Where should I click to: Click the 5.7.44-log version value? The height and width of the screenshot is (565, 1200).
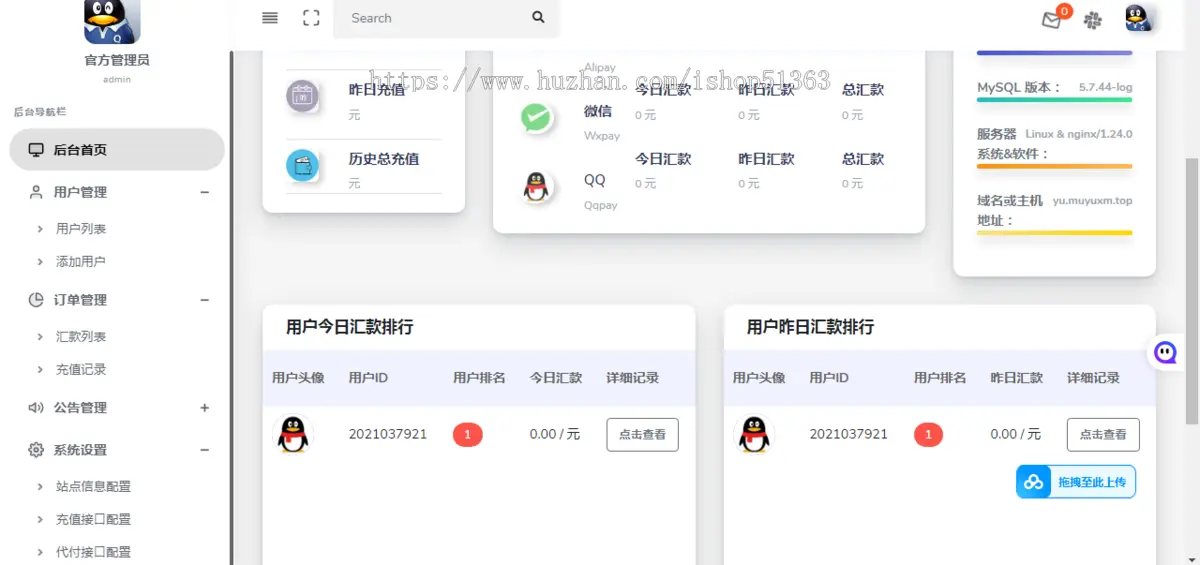(x=1106, y=88)
